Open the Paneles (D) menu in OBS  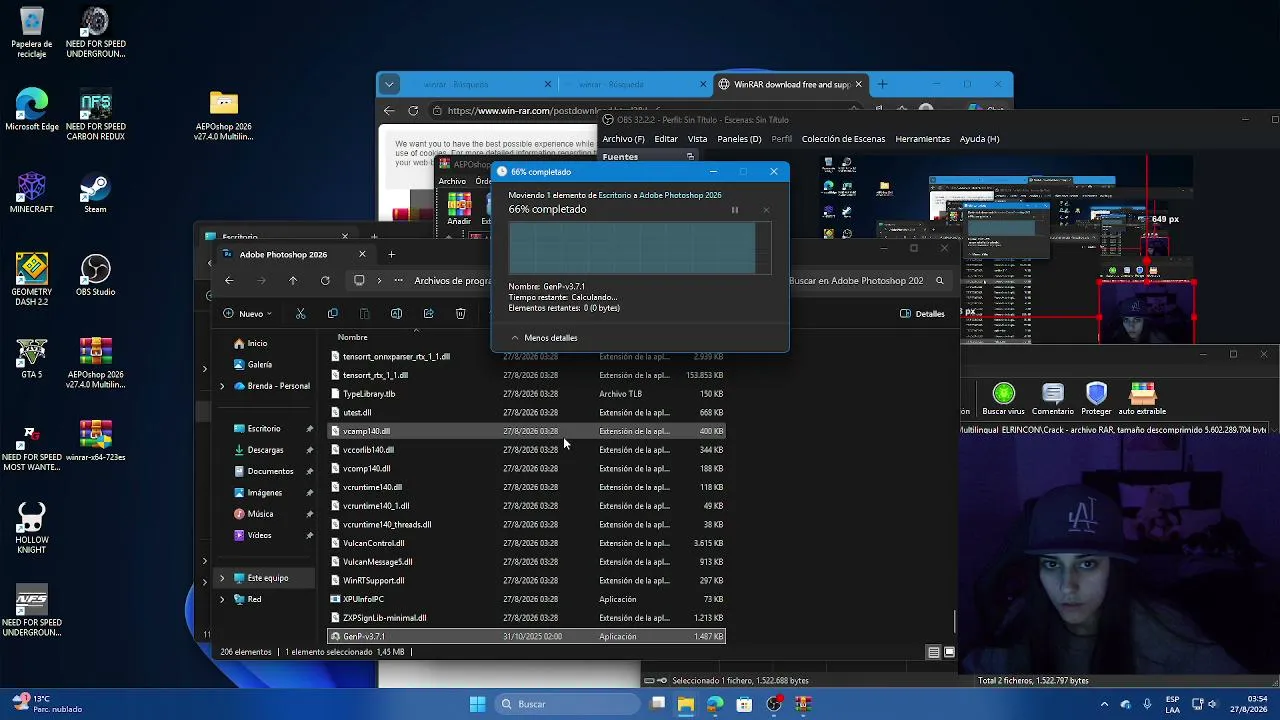point(739,139)
